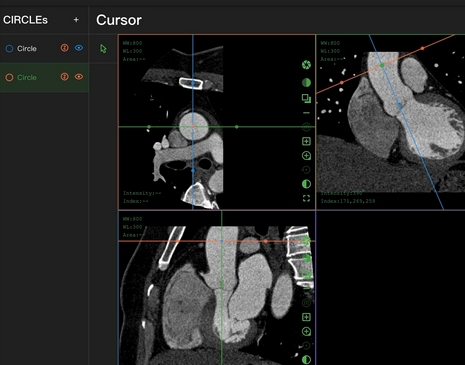Click the left orange line handle in the bottom view

tap(178, 241)
